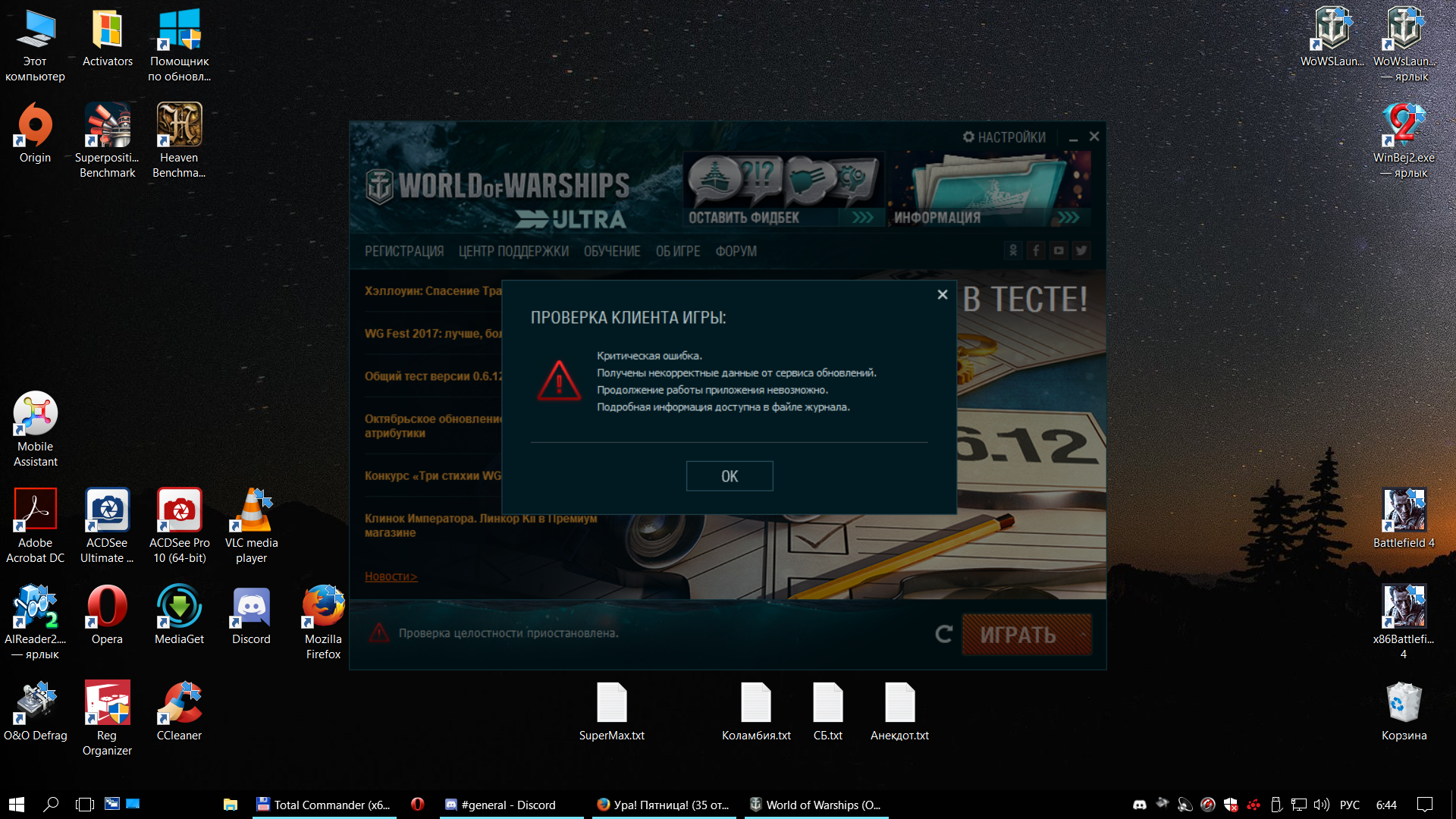Open the Opera icon in the taskbar
The height and width of the screenshot is (819, 1456).
click(417, 805)
